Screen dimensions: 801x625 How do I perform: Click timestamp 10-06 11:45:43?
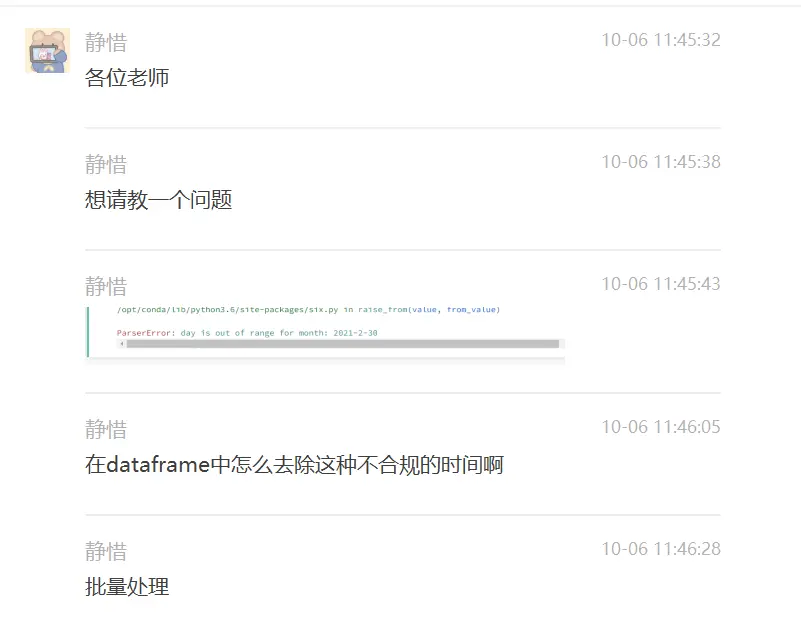(x=661, y=284)
